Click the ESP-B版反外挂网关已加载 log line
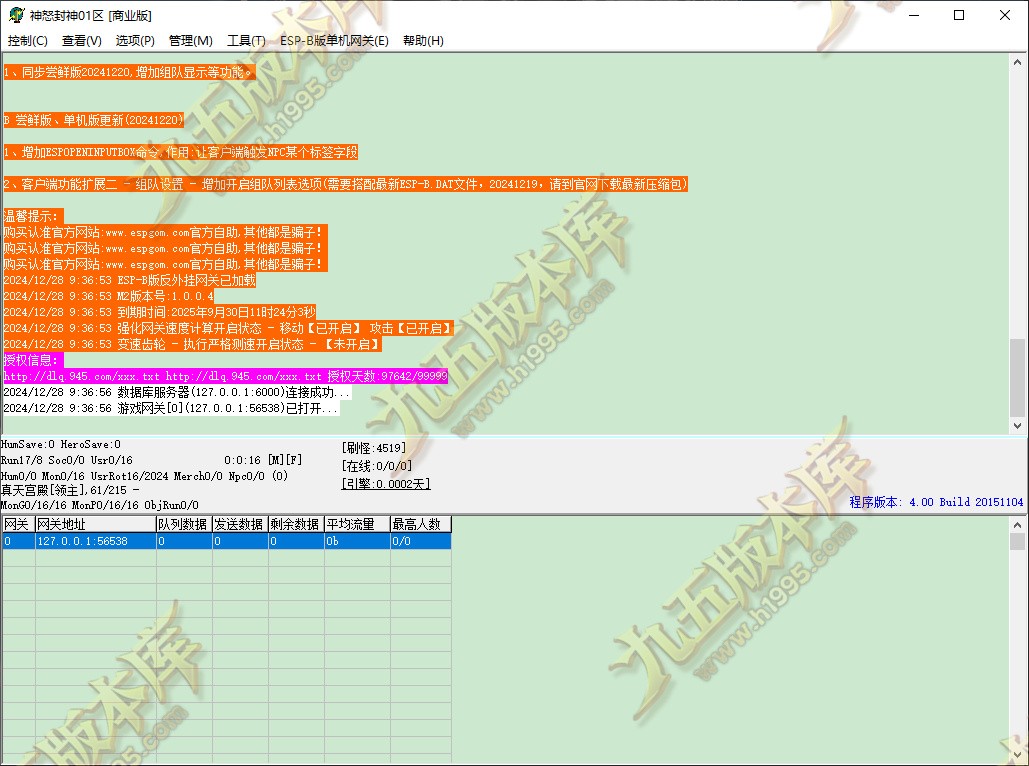This screenshot has width=1029, height=766. pyautogui.click(x=129, y=280)
